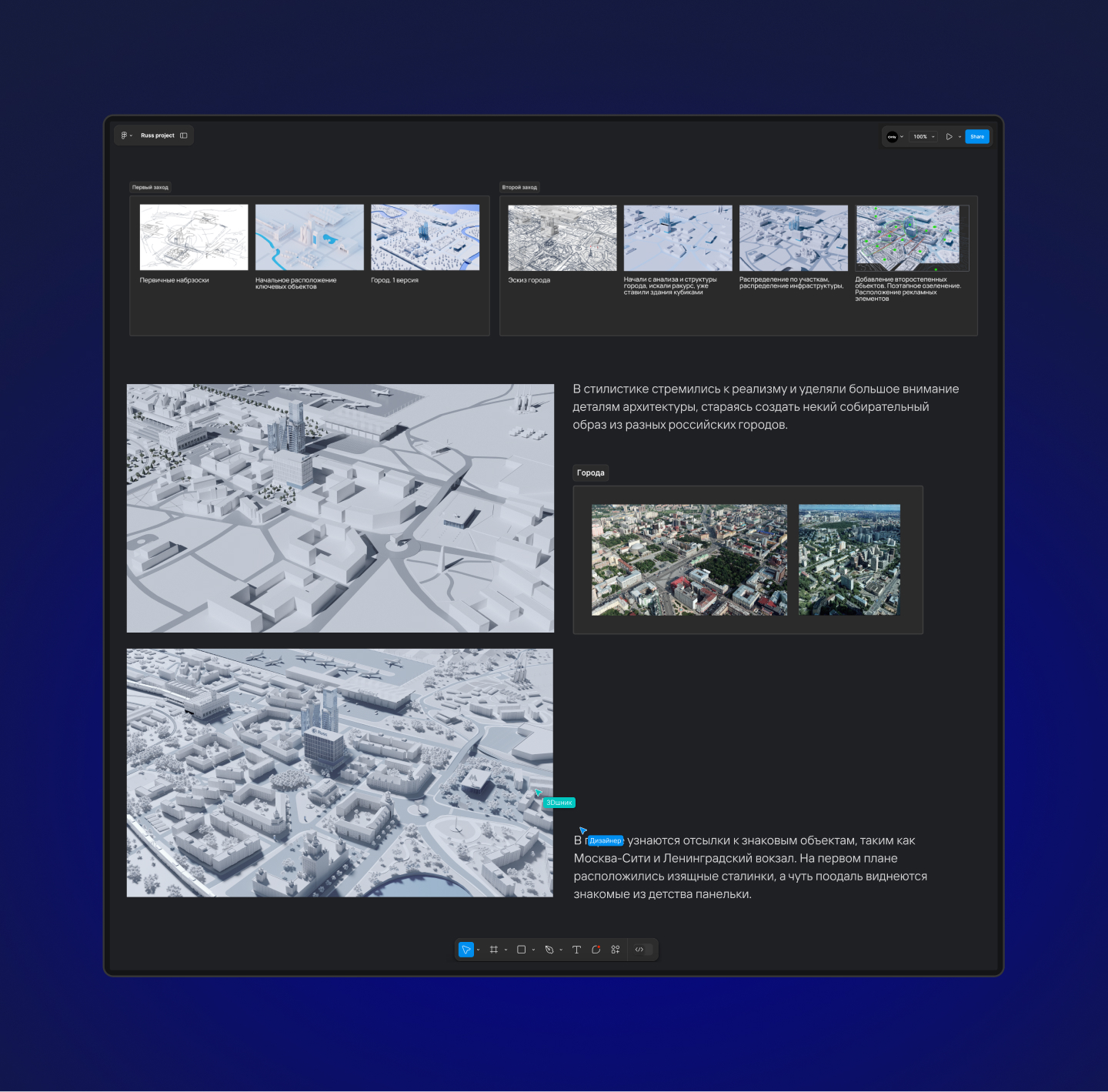Expand the Move tool options chevron

(x=479, y=950)
